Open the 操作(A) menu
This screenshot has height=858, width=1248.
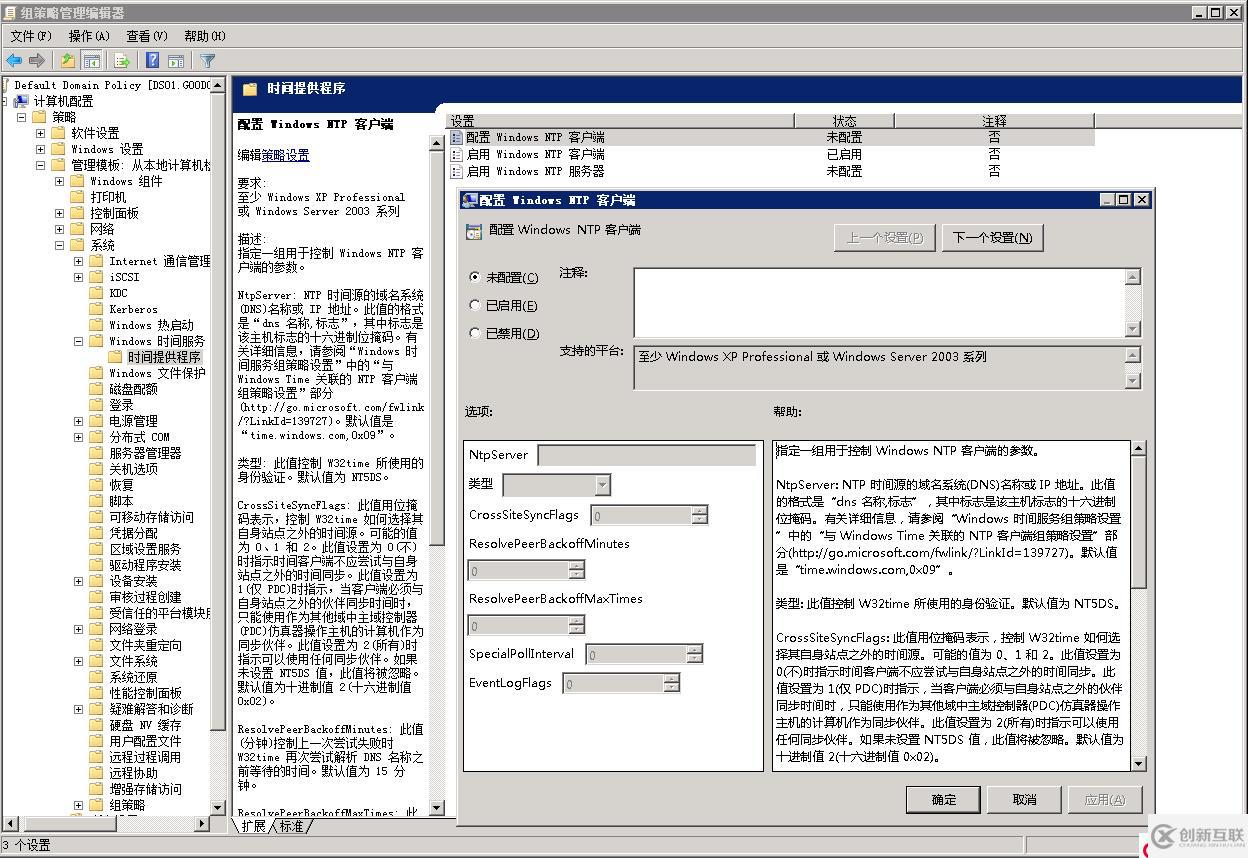(89, 36)
